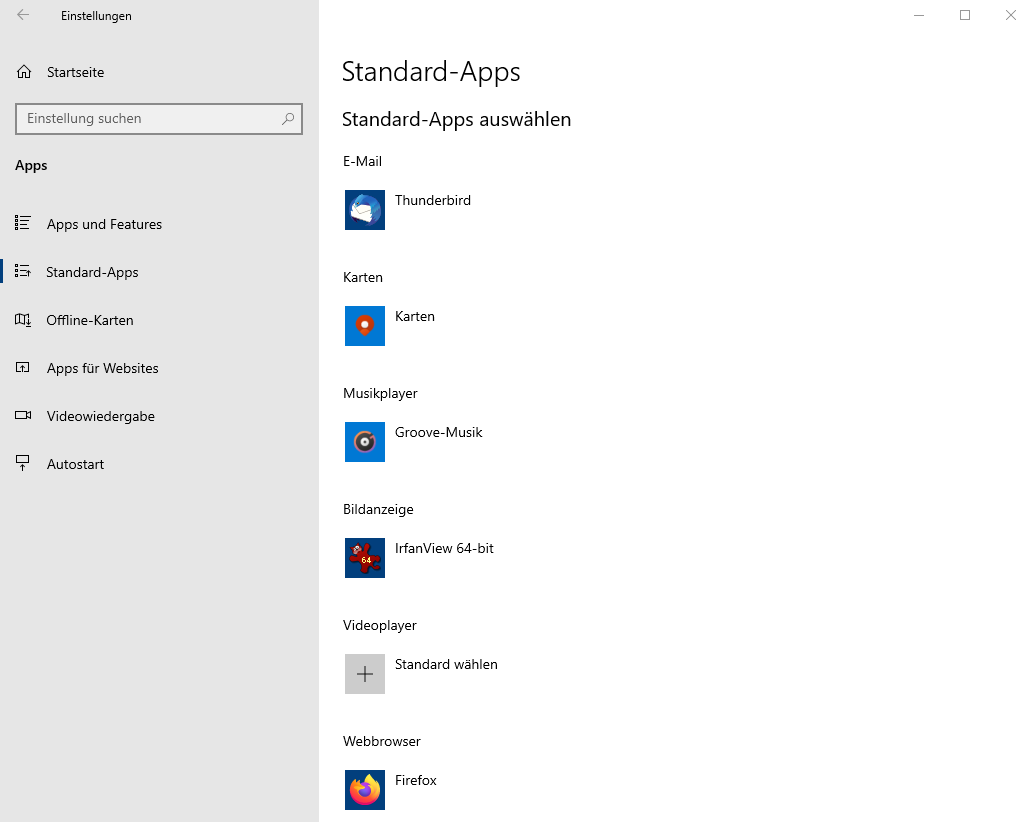Click the Standard-Apps sidebar icon
Image resolution: width=1030 pixels, height=822 pixels.
(x=23, y=271)
